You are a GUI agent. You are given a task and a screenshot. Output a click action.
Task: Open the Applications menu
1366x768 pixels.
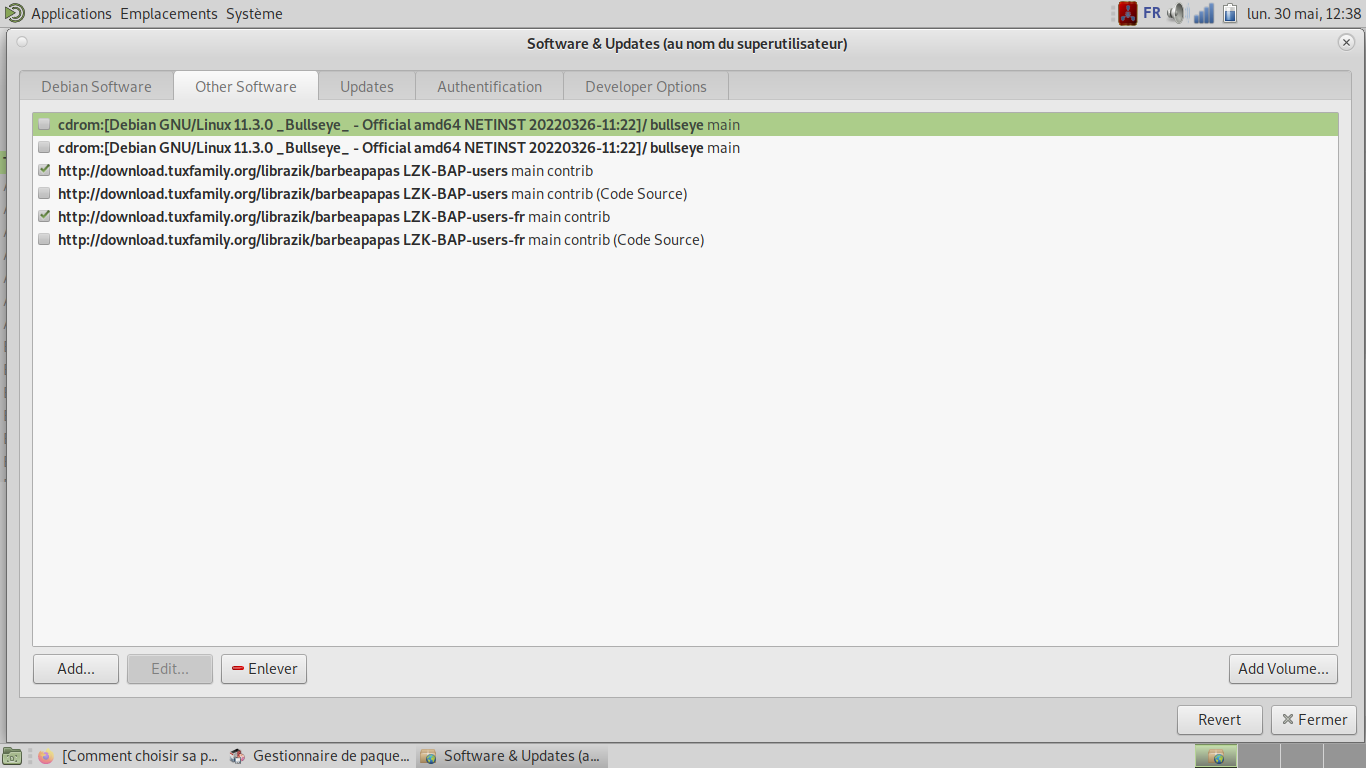[71, 14]
